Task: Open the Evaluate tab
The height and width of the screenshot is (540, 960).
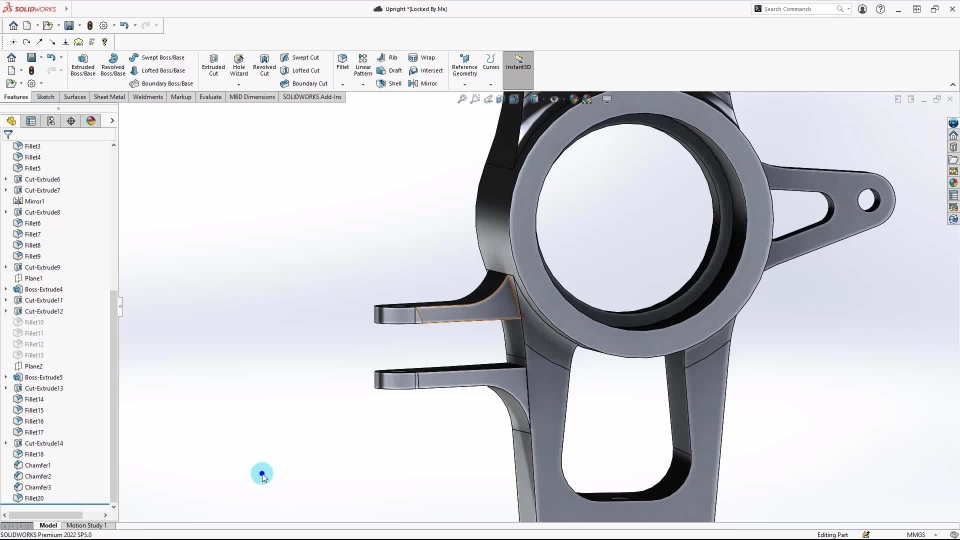Action: click(210, 97)
